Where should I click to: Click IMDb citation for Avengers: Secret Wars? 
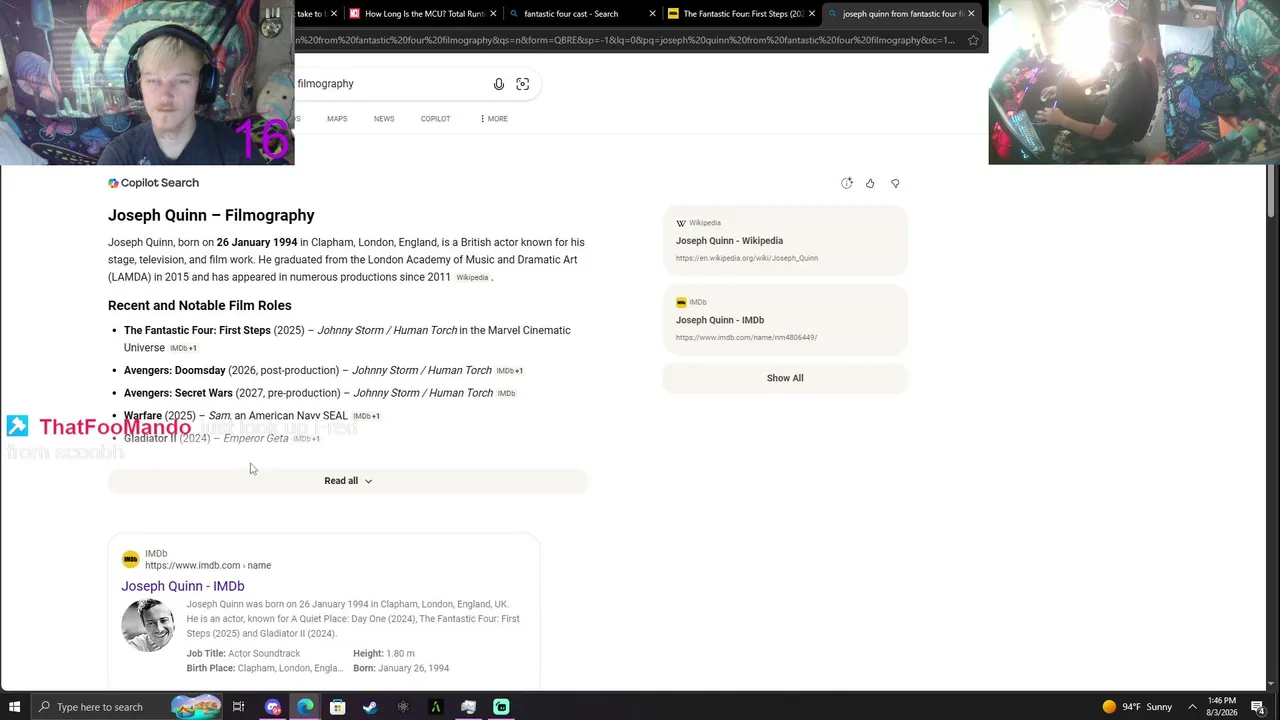coord(506,394)
